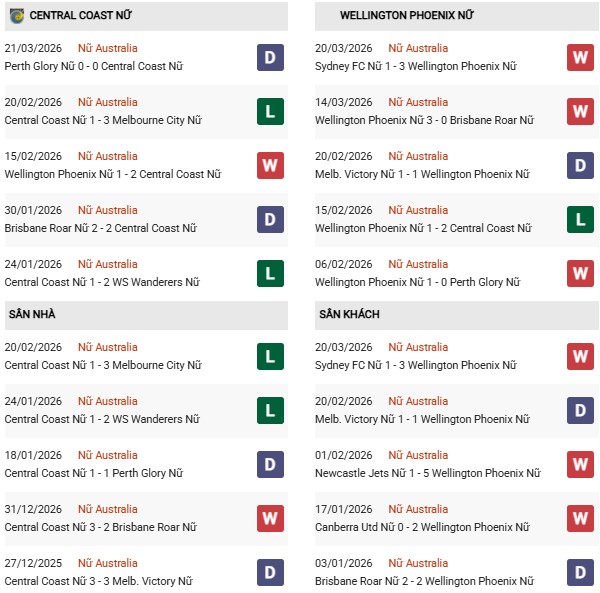This screenshot has height=593, width=600.
Task: Open the Central Coast 1-1 Perth Glory match
Action: click(x=94, y=473)
